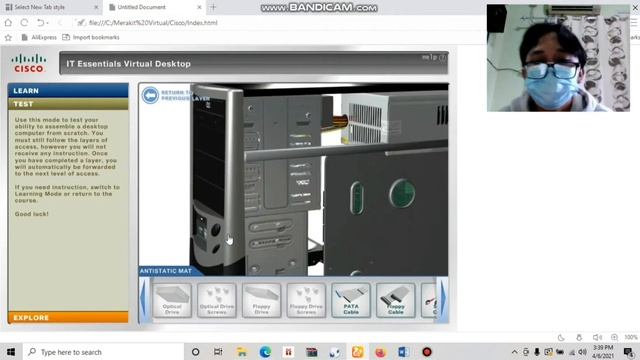Toggle night mode moon icon
This screenshot has height=360, width=640.
(561, 338)
